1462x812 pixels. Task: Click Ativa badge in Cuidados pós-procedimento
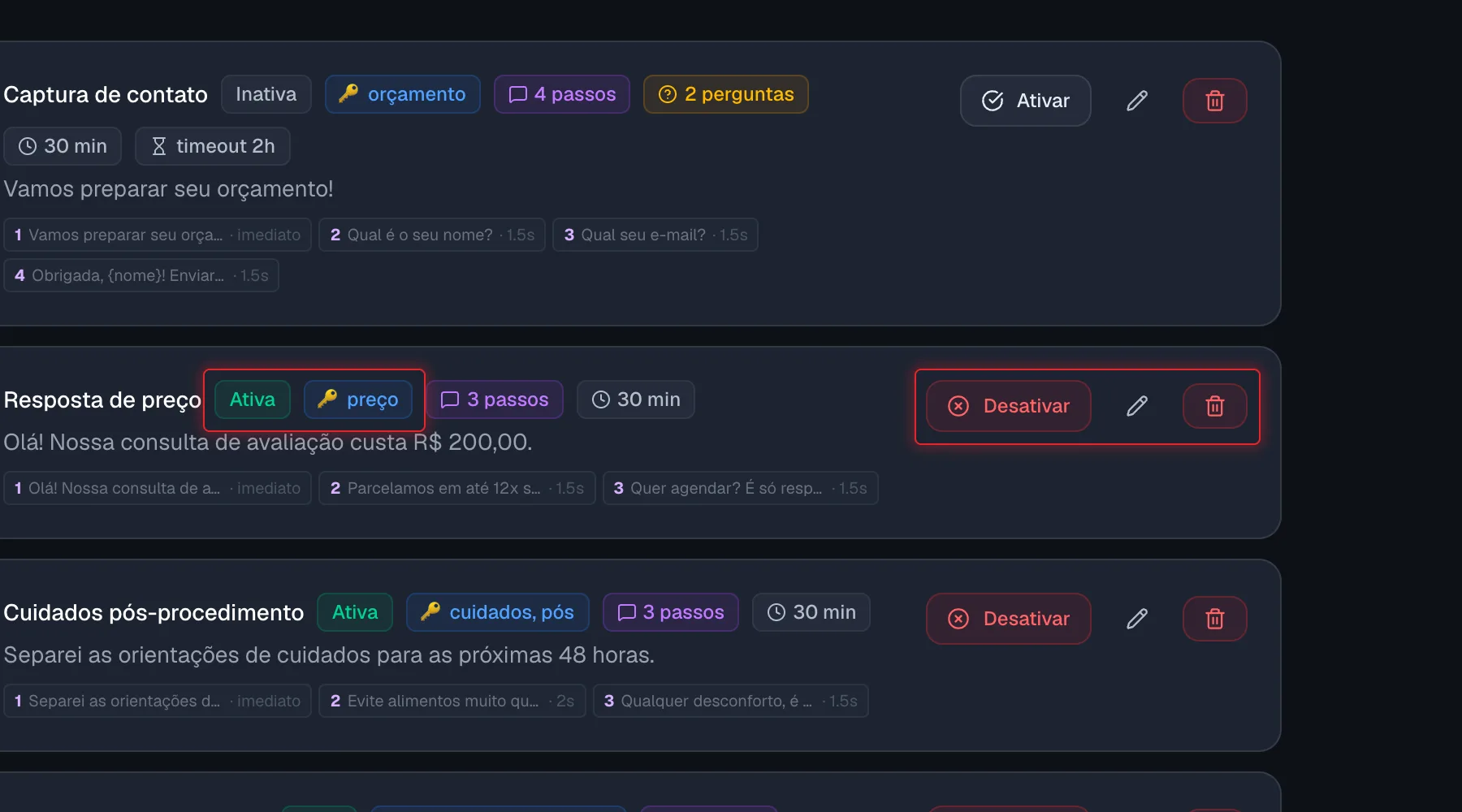(355, 612)
